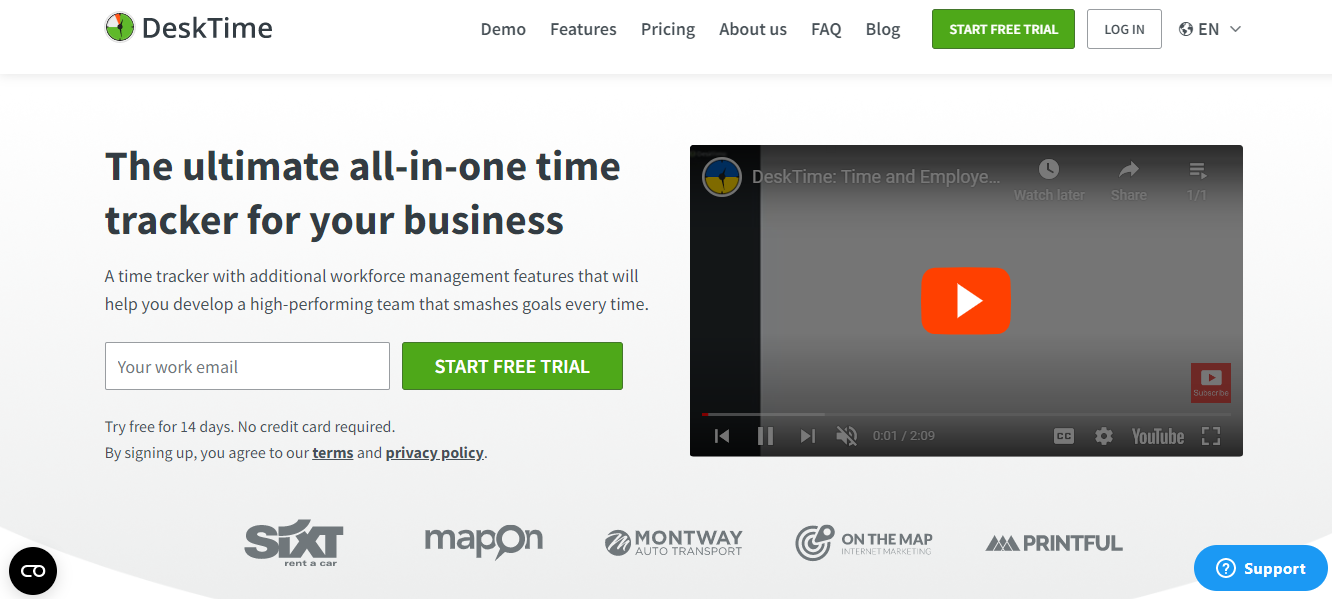Toggle video closed captions
Image resolution: width=1332 pixels, height=599 pixels.
tap(1064, 436)
